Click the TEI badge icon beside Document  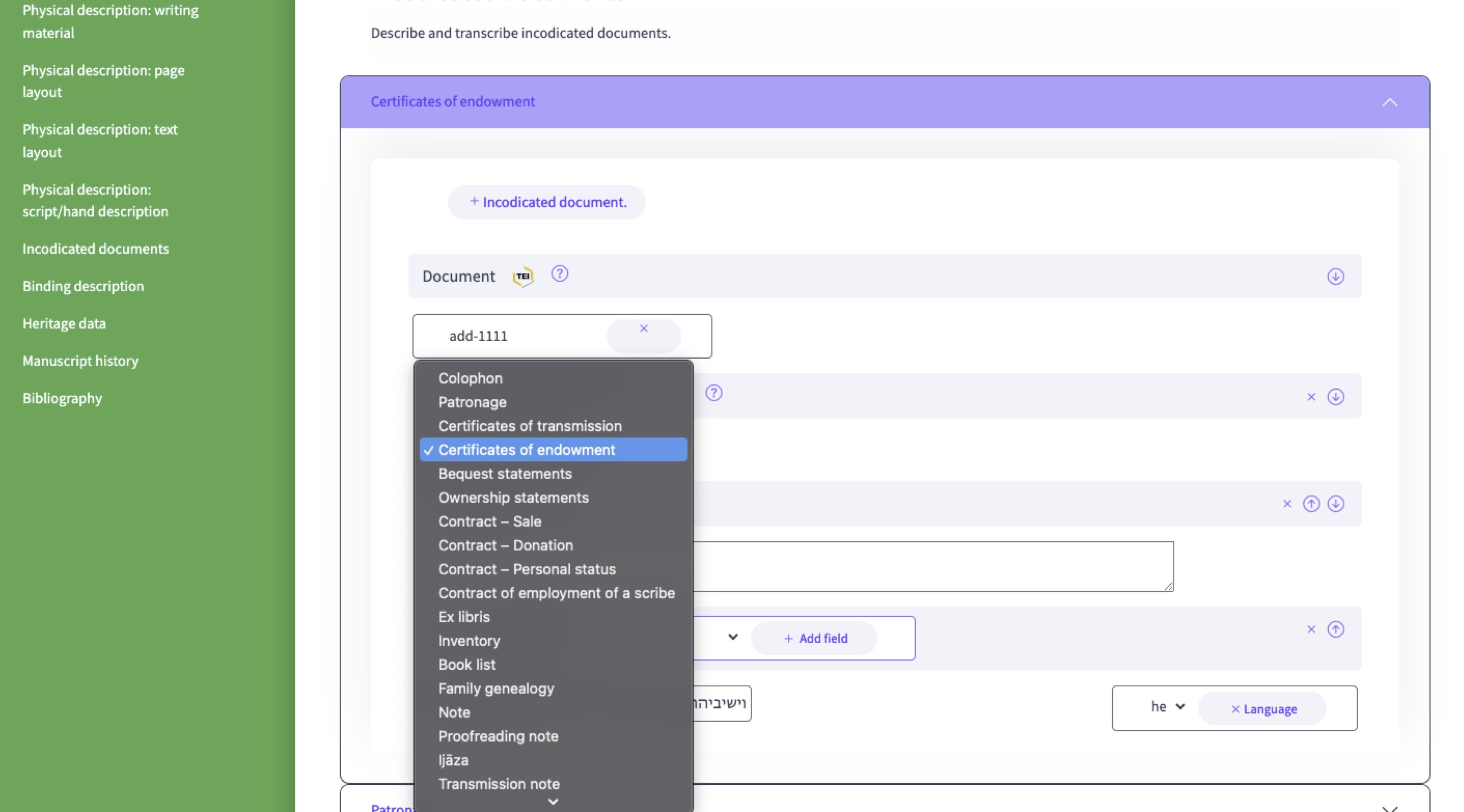click(523, 277)
